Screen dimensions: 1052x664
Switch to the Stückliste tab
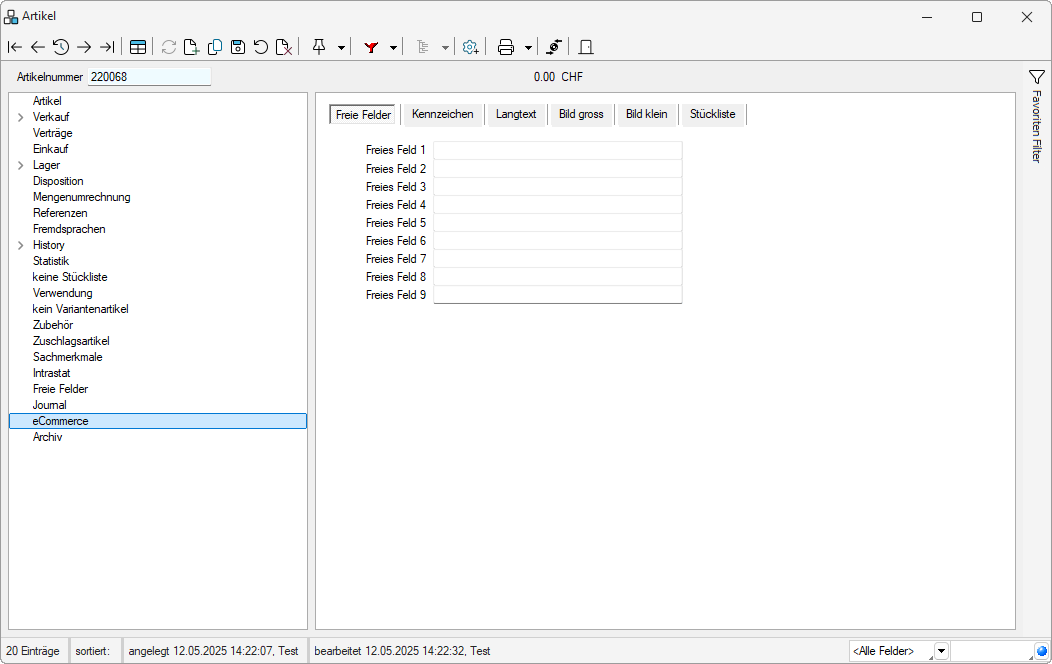tap(713, 114)
